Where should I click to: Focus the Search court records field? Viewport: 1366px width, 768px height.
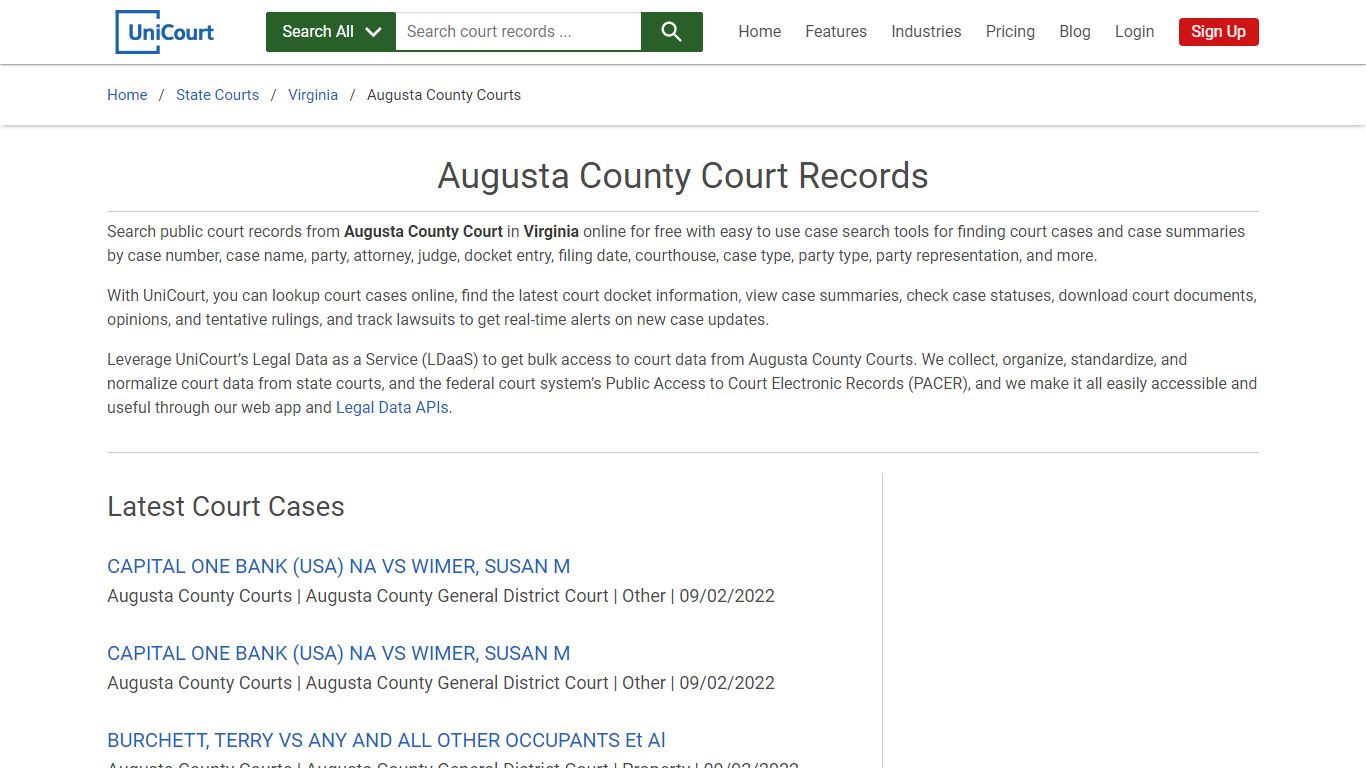point(518,32)
